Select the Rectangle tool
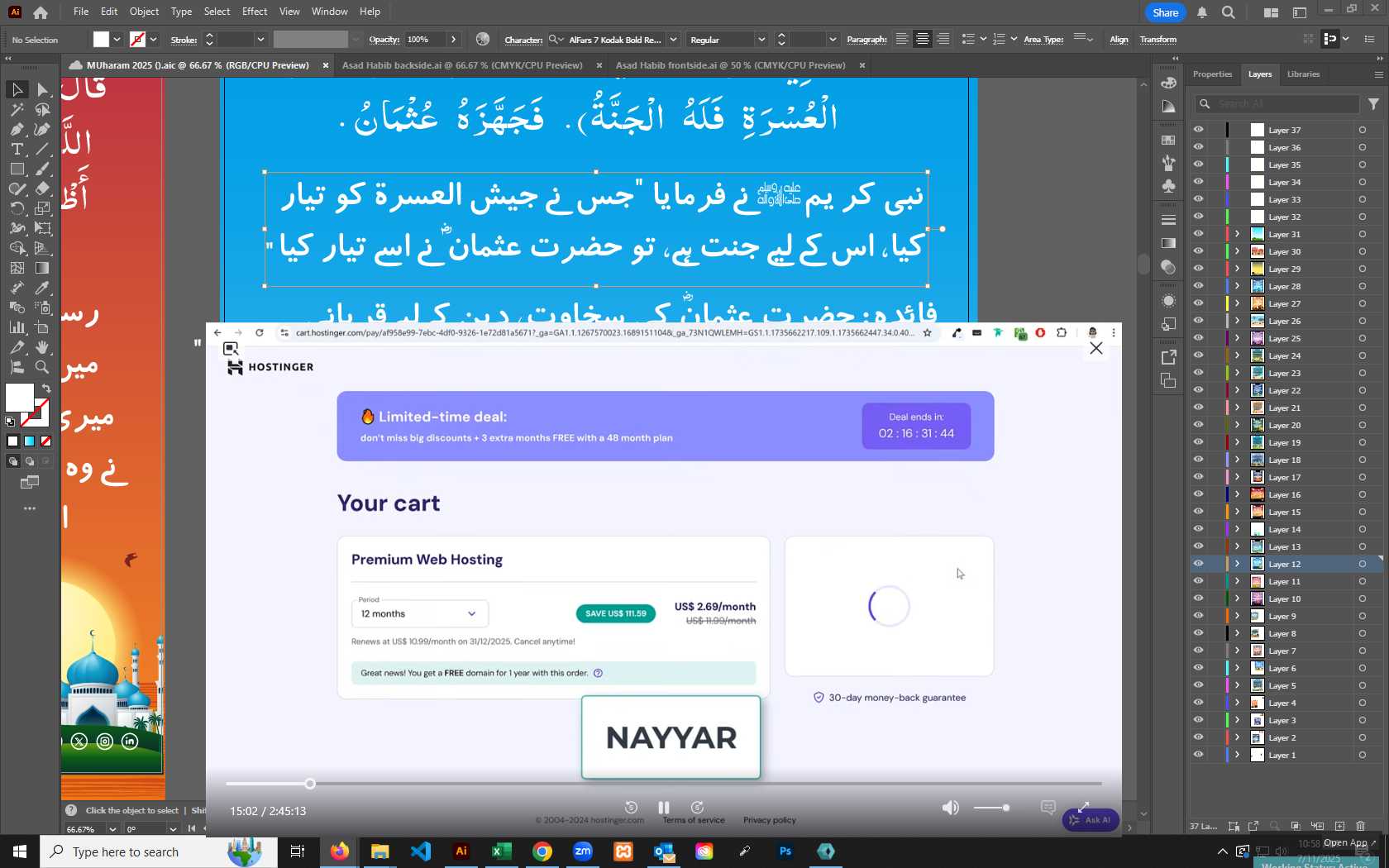This screenshot has height=868, width=1389. tap(17, 169)
